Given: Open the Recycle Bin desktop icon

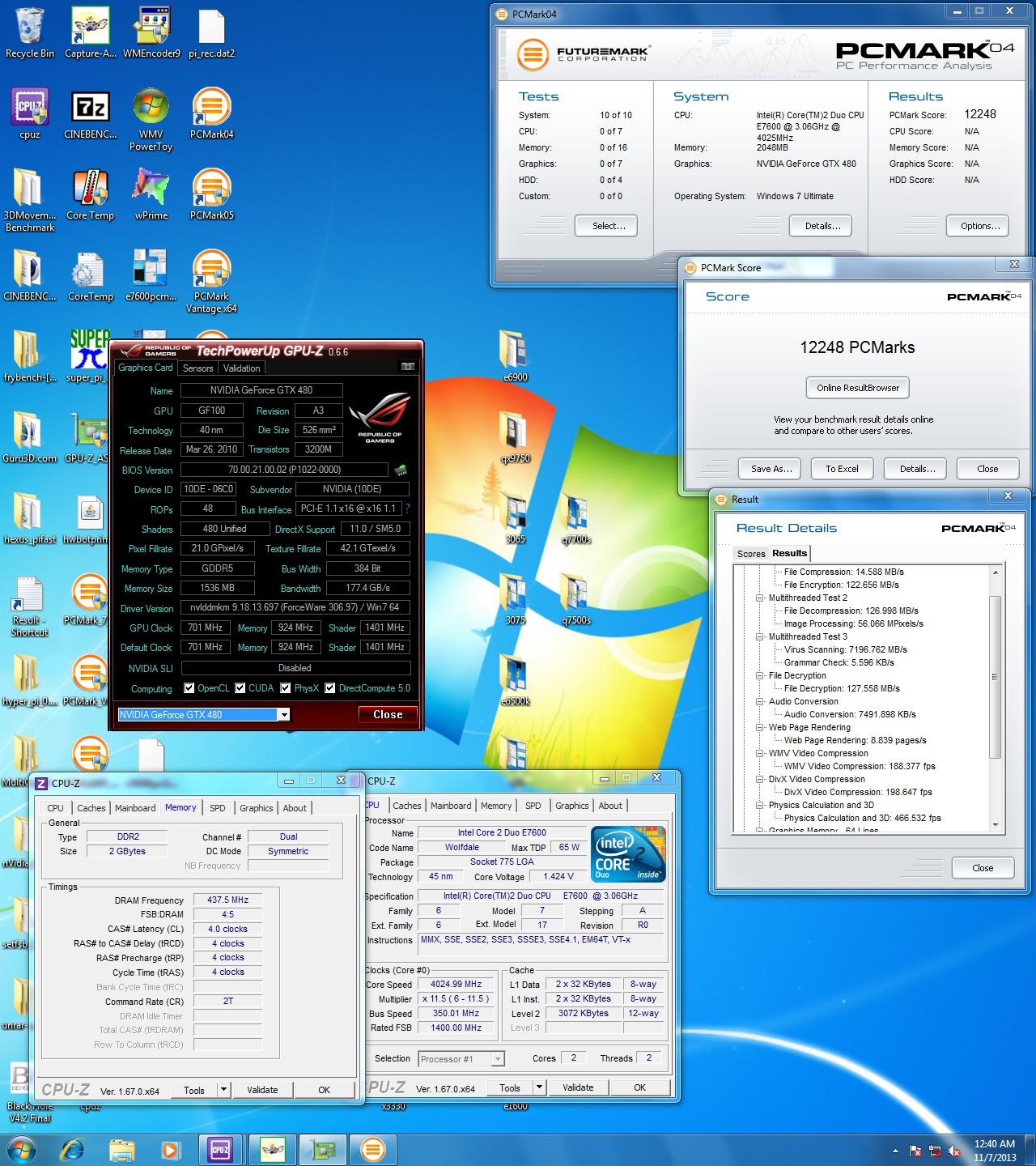Looking at the screenshot, I should [30, 32].
